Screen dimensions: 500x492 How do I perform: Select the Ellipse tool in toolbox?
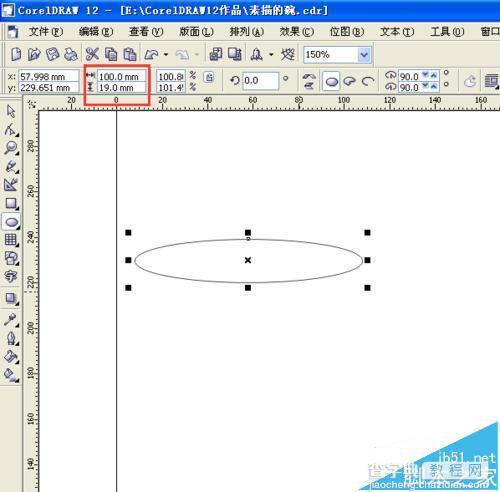point(12,222)
